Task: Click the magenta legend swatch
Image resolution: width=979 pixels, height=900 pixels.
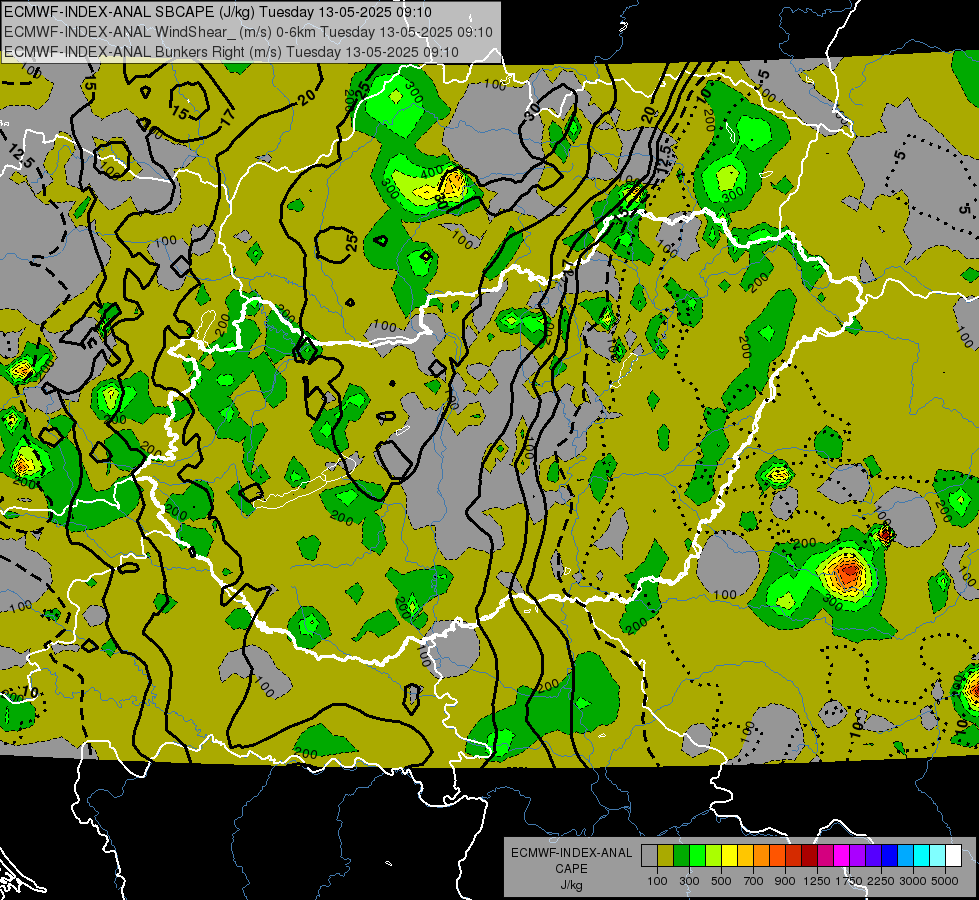Action: (x=842, y=856)
